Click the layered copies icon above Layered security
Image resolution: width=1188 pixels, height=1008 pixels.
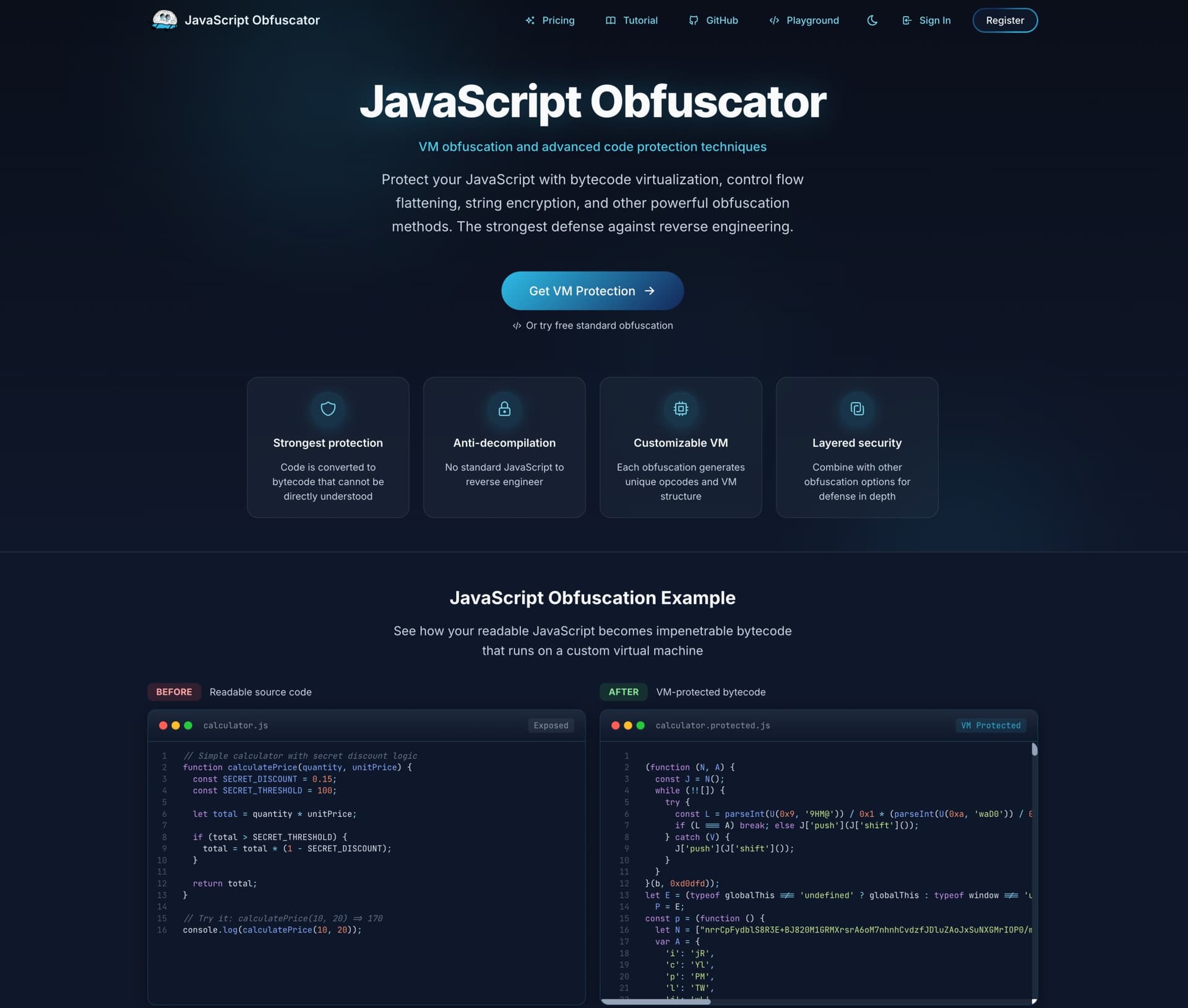point(856,409)
